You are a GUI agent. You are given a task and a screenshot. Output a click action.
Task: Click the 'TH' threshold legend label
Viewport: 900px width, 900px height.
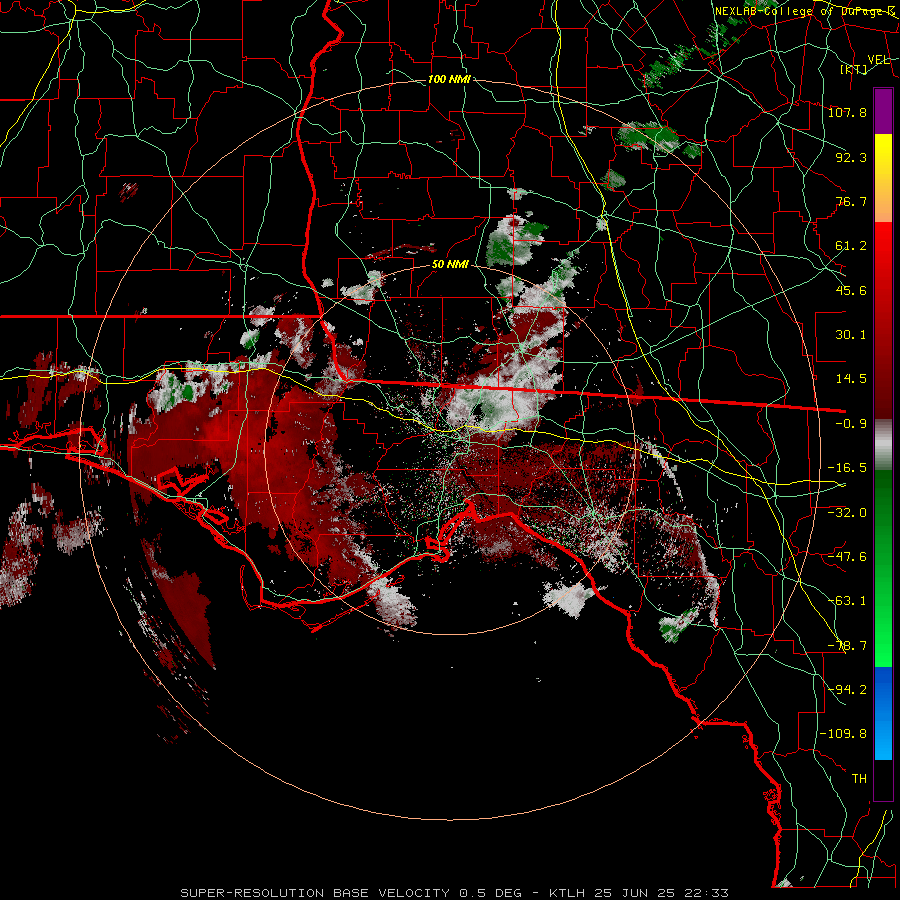point(859,779)
